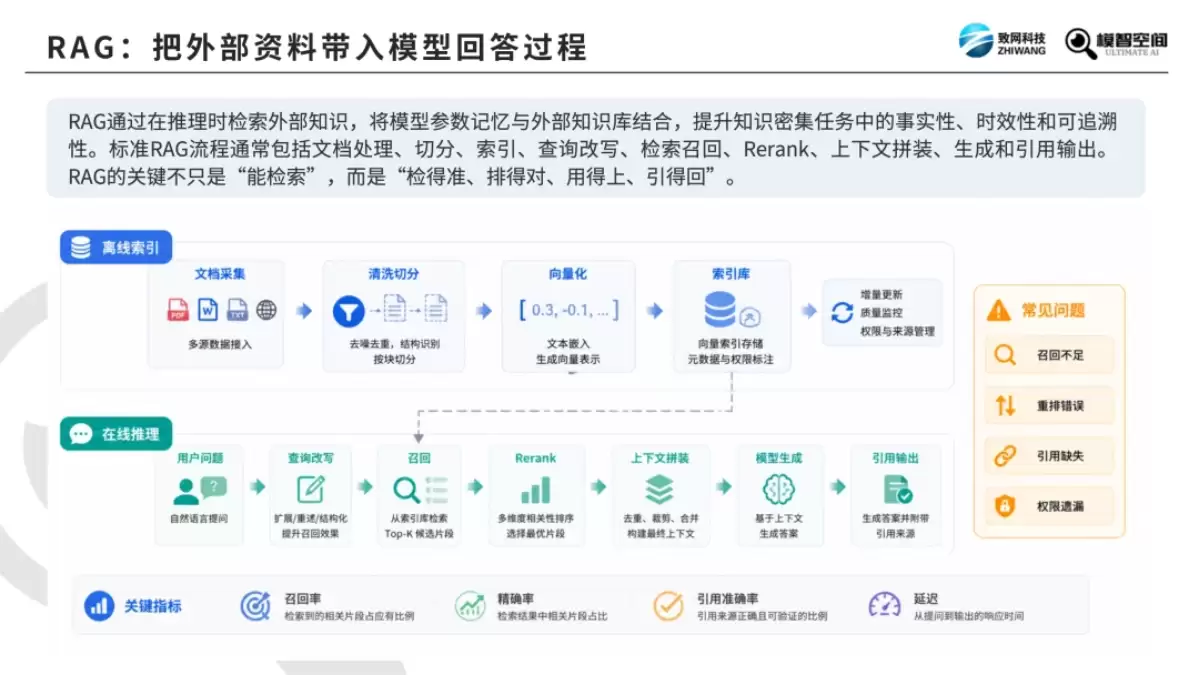Click the search icon beside 召回不足

pyautogui.click(x=1005, y=355)
